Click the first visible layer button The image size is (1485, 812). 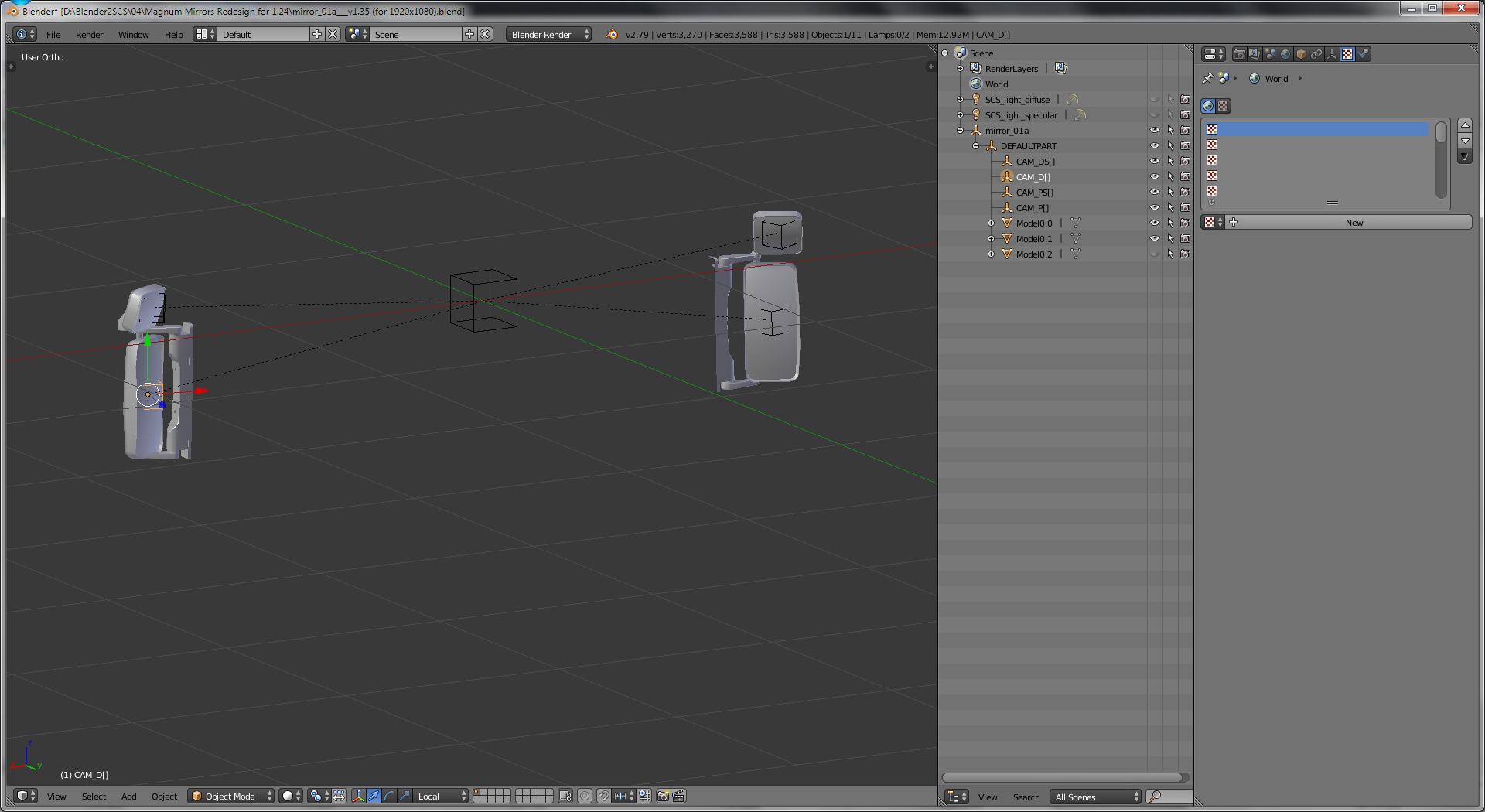coord(477,793)
